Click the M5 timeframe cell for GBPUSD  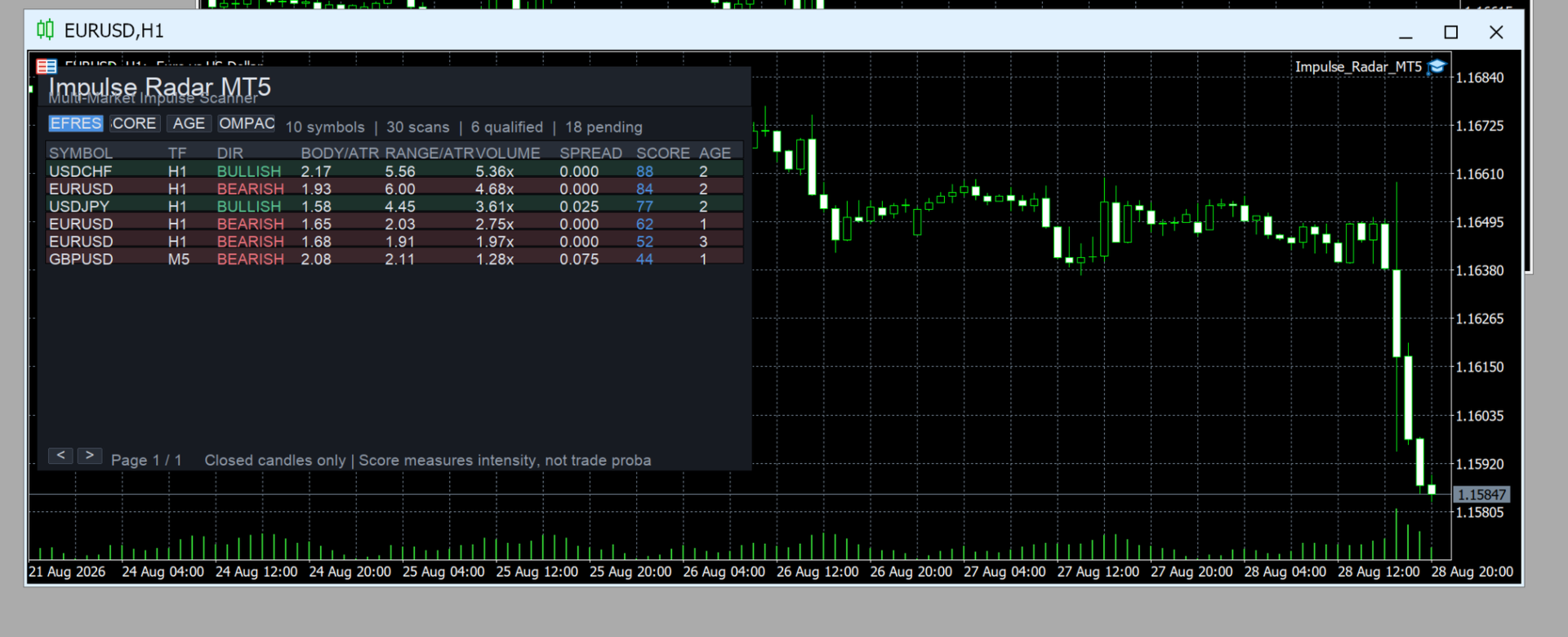[179, 259]
